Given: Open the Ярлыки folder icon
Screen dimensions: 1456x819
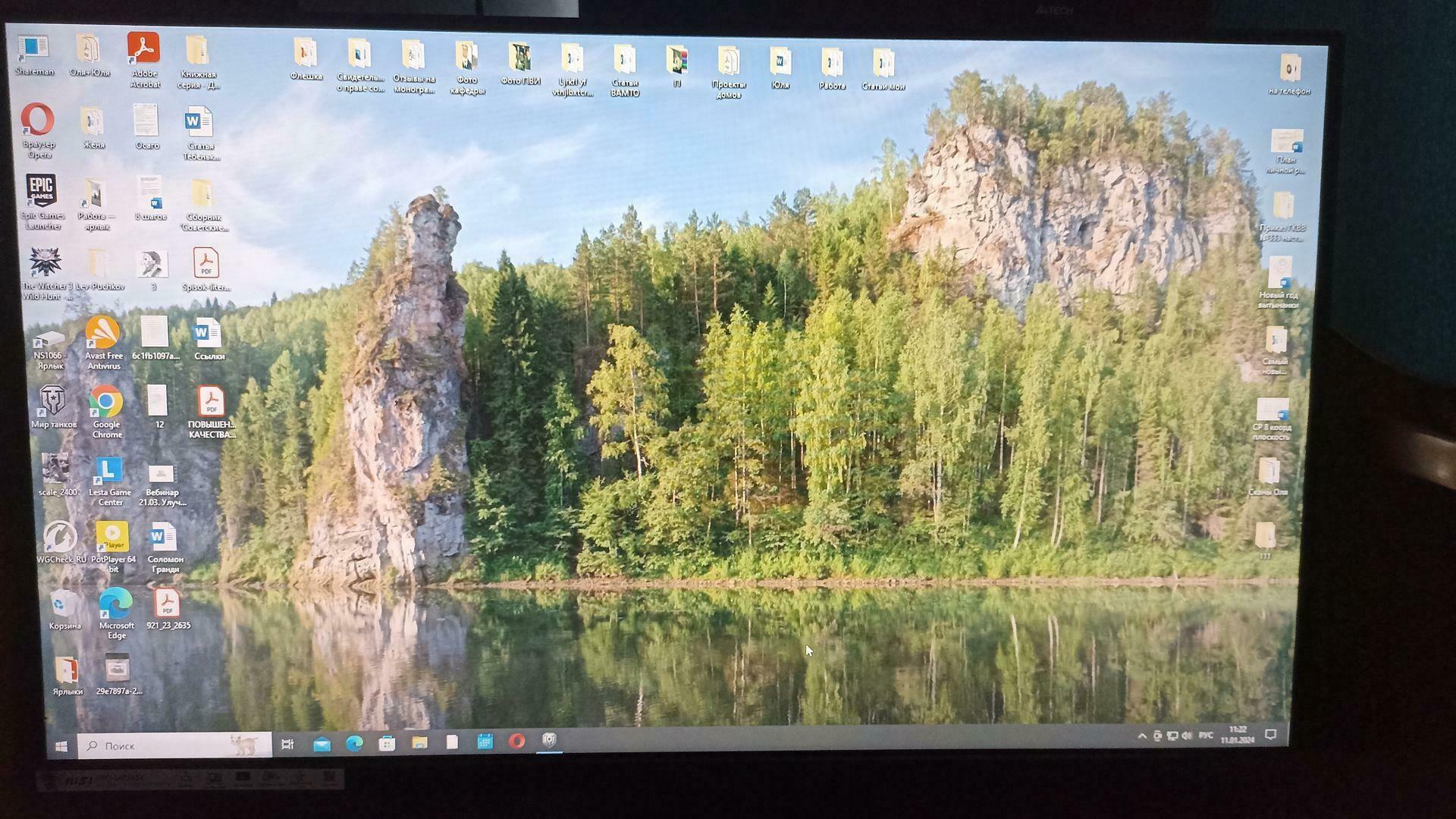Looking at the screenshot, I should point(67,675).
